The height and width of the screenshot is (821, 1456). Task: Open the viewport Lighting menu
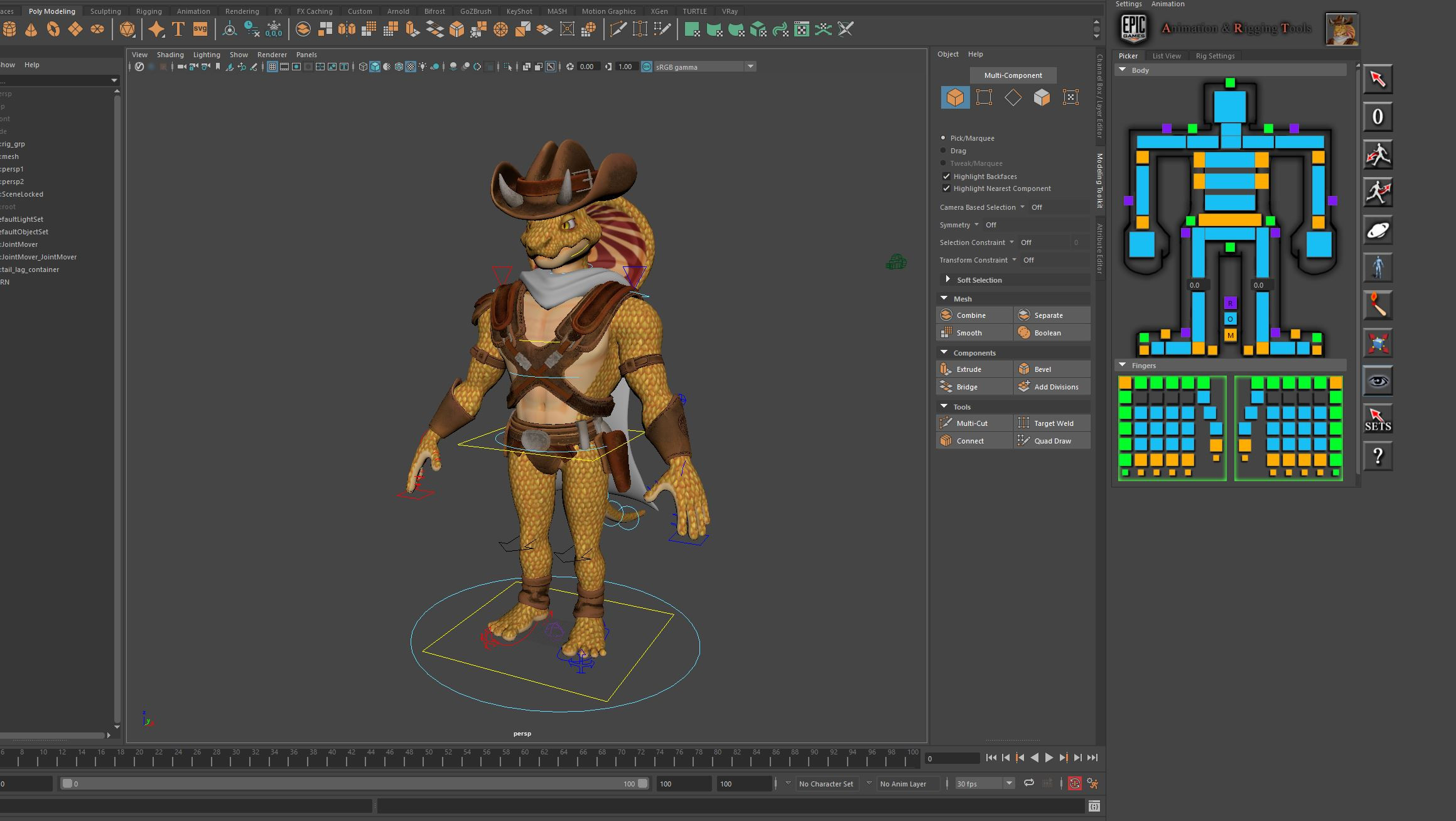coord(207,55)
